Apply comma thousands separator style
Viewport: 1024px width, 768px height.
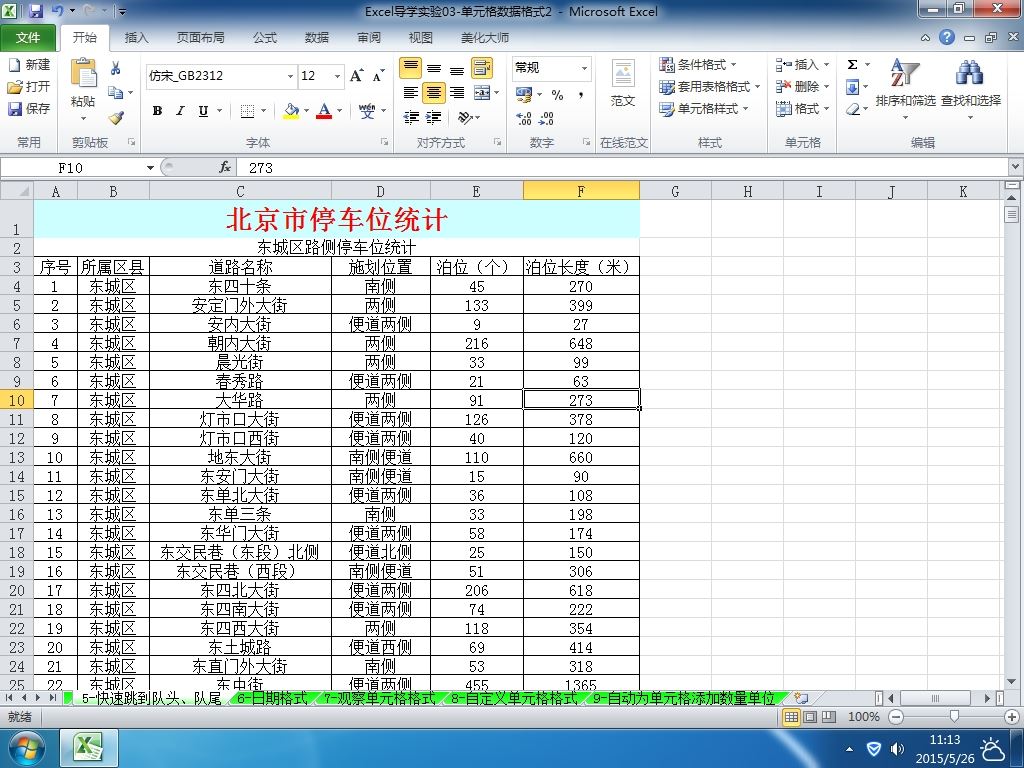(x=581, y=95)
